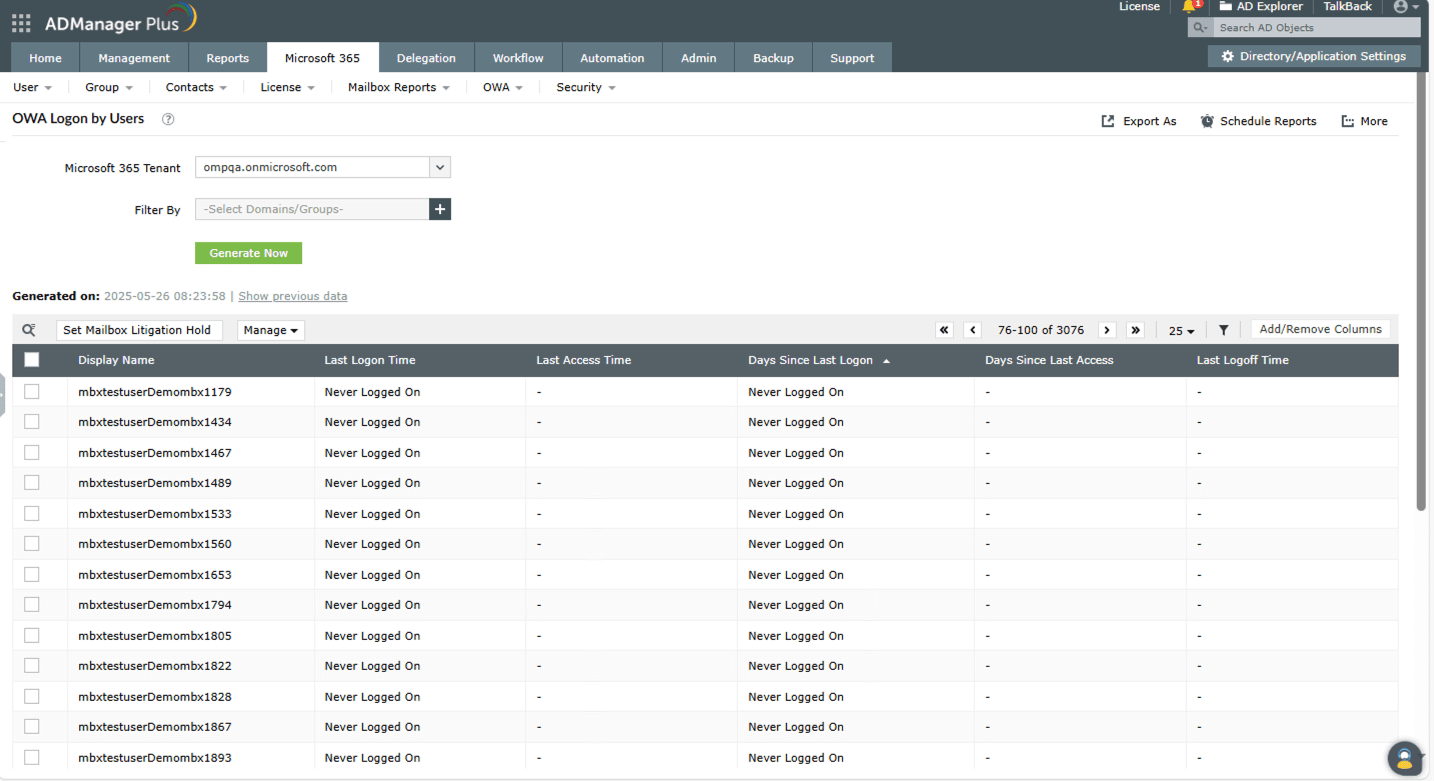Open the apps grid launcher icon
1434x781 pixels.
(x=21, y=22)
